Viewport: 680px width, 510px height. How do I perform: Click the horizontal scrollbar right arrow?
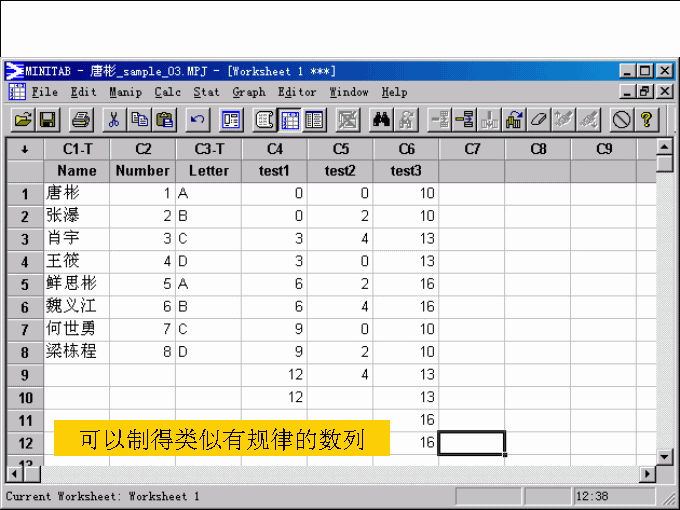coord(647,473)
